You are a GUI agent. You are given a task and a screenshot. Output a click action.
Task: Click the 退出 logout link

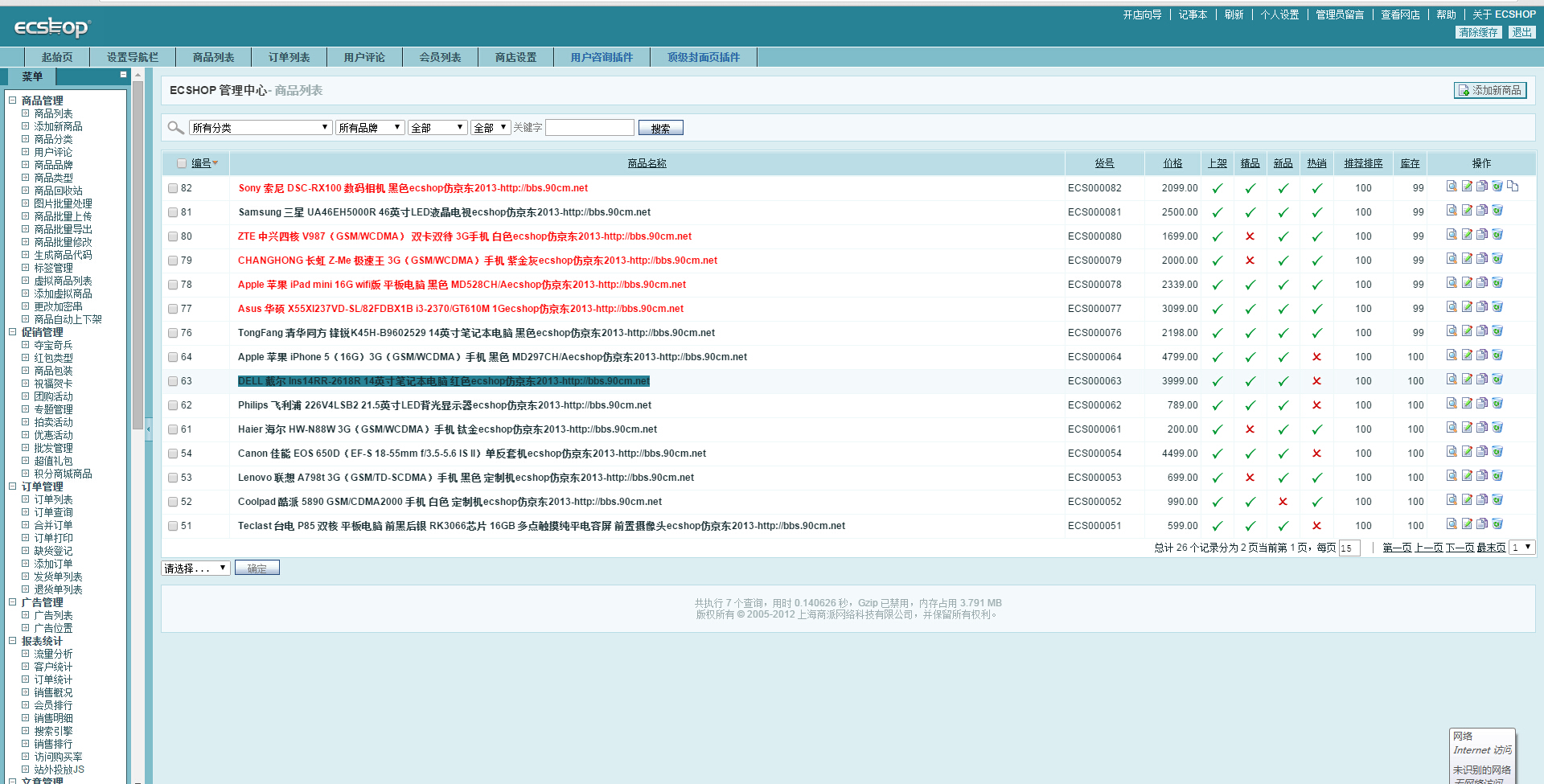tap(1521, 32)
